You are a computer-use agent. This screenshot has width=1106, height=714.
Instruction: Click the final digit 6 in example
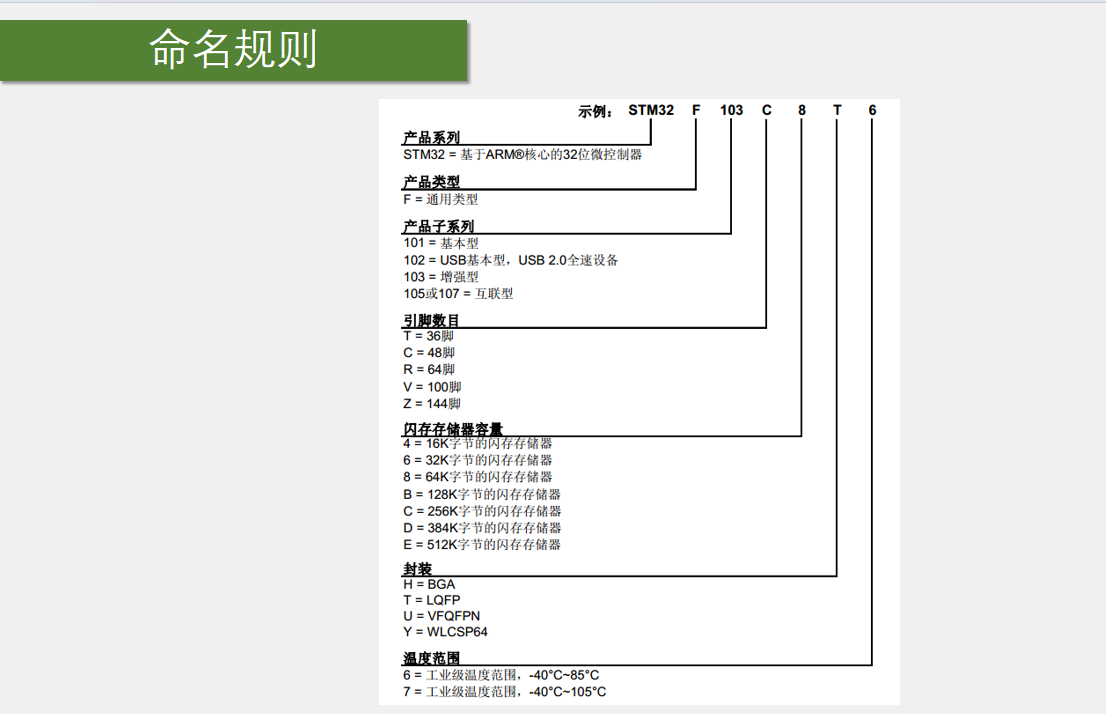872,110
